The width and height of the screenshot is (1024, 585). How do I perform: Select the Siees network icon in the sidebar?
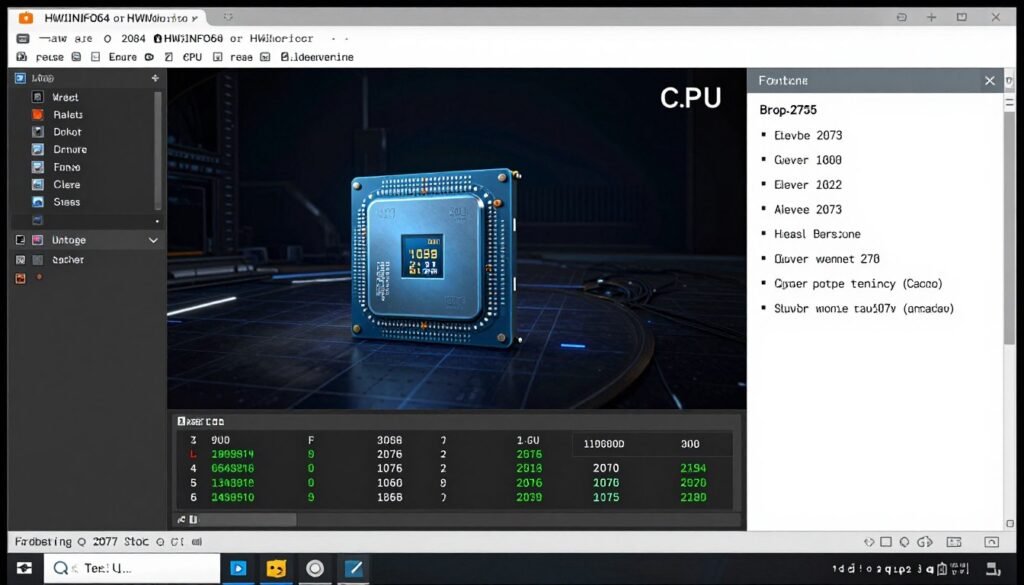[37, 201]
